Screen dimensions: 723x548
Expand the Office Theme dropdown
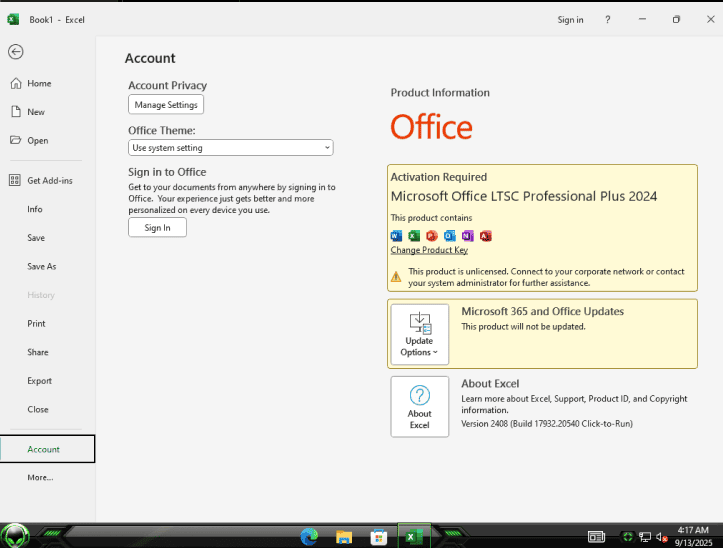pos(230,148)
